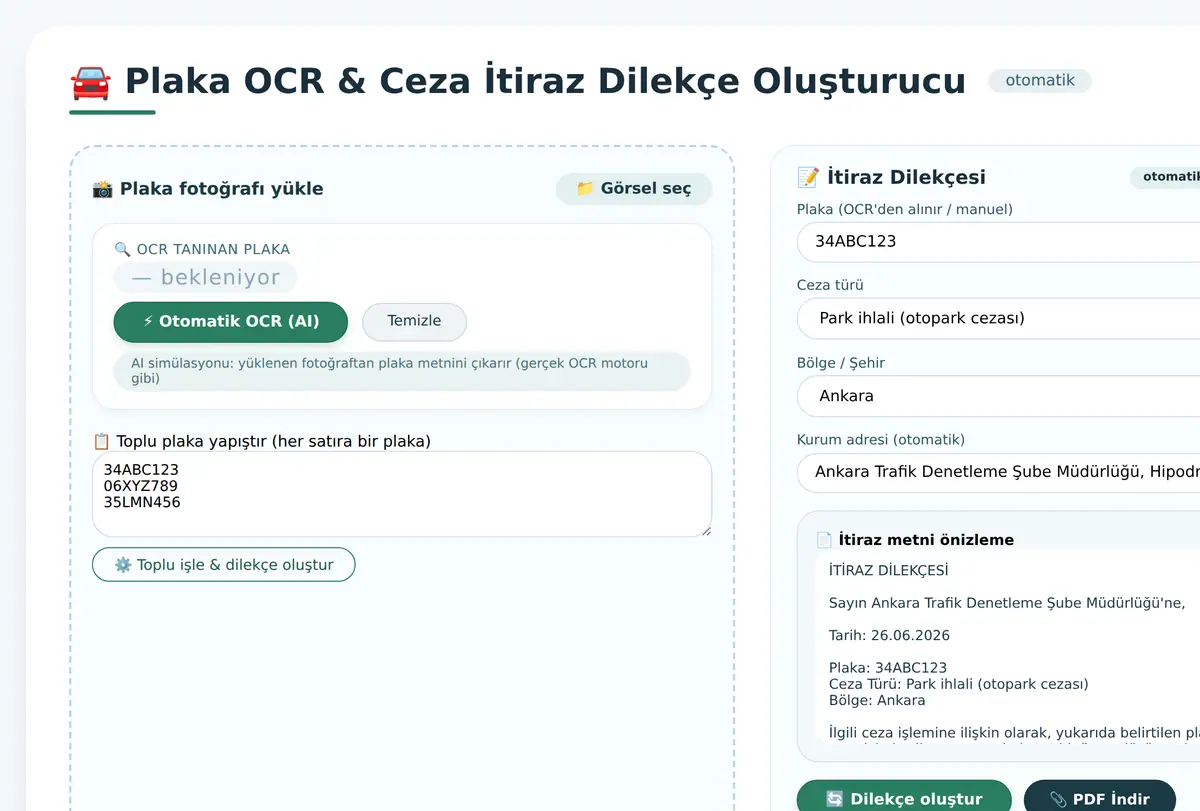Click the lightning icon in Otomatik OCR
1200x811 pixels.
click(x=148, y=322)
